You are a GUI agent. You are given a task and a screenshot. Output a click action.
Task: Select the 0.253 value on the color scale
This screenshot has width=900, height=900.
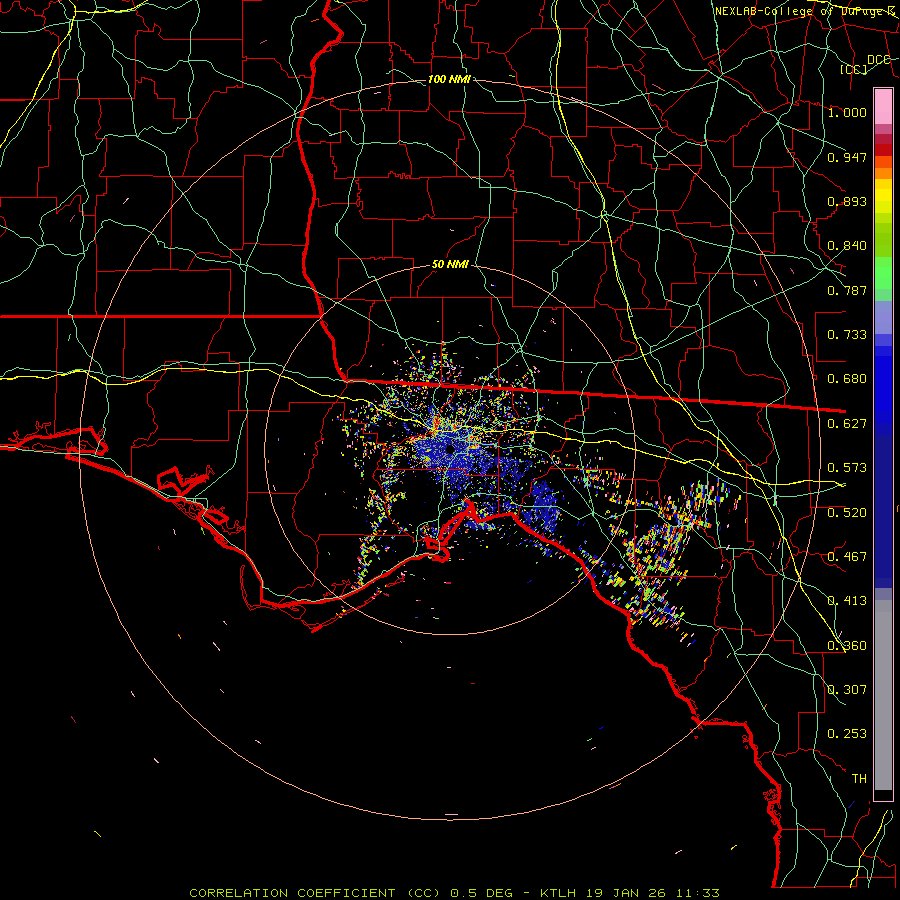[x=847, y=734]
